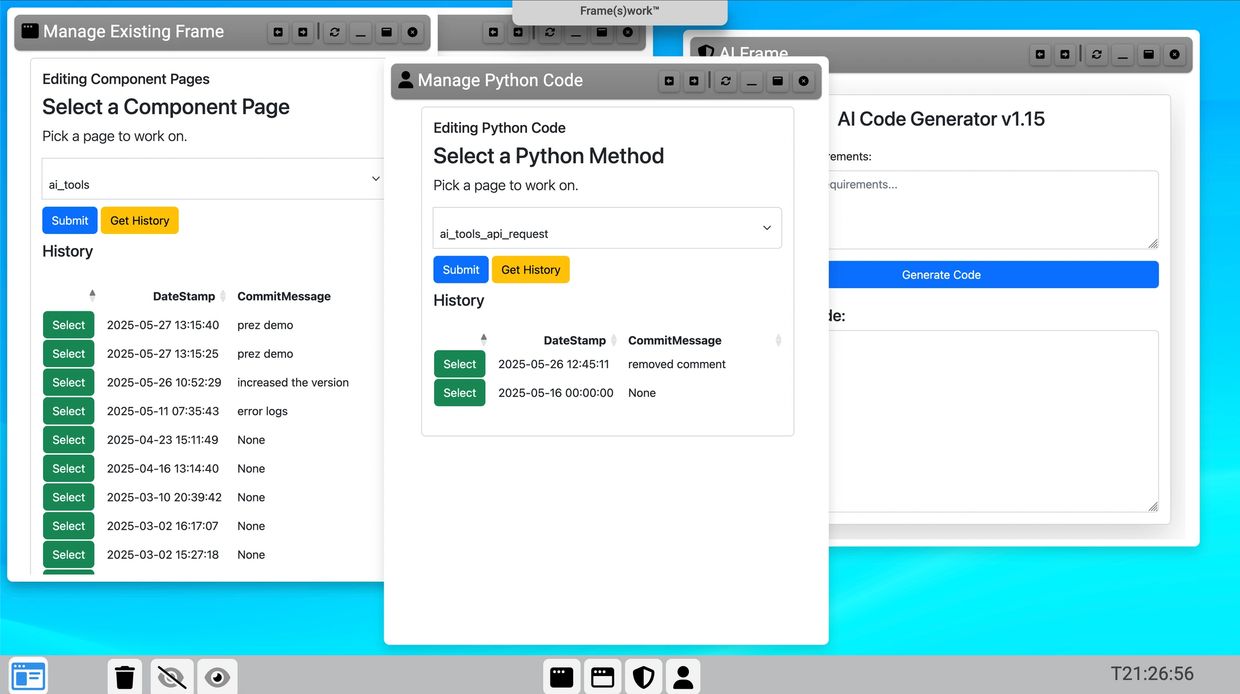Click refresh icon in Manage Python Code titlebar

726,81
